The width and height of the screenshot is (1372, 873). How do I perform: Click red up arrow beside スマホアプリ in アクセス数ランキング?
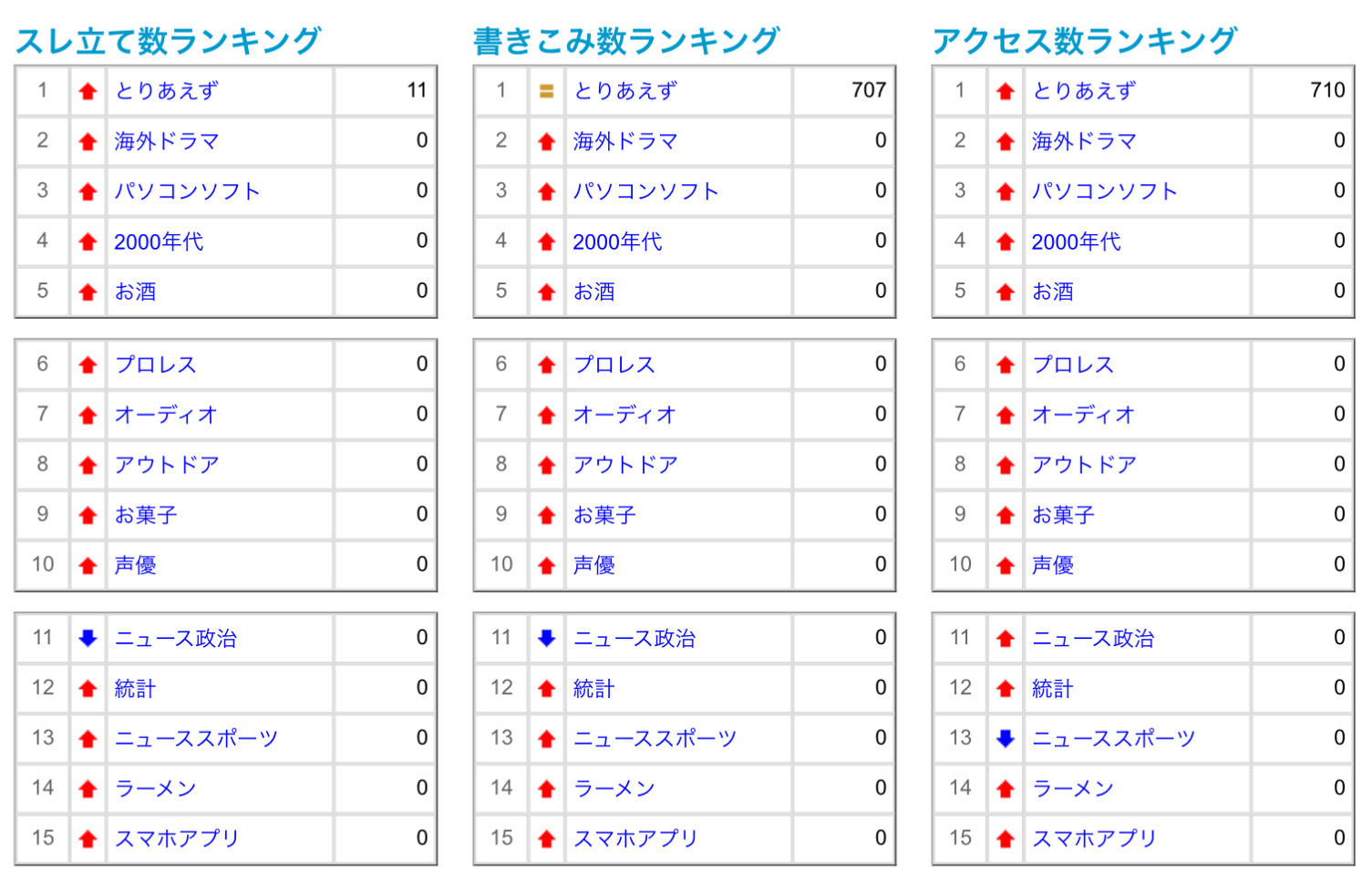click(1006, 838)
